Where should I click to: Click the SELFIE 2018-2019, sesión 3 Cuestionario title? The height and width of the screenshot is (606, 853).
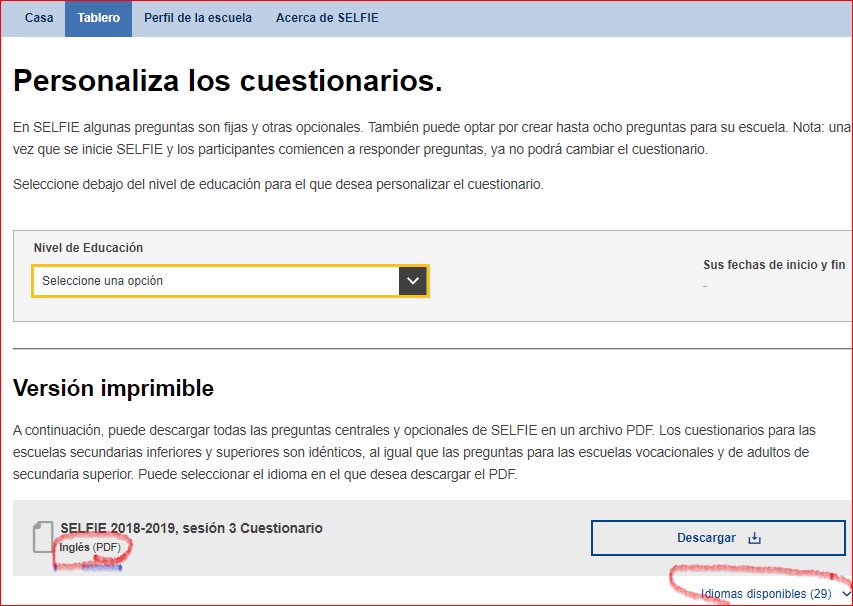pyautogui.click(x=191, y=528)
